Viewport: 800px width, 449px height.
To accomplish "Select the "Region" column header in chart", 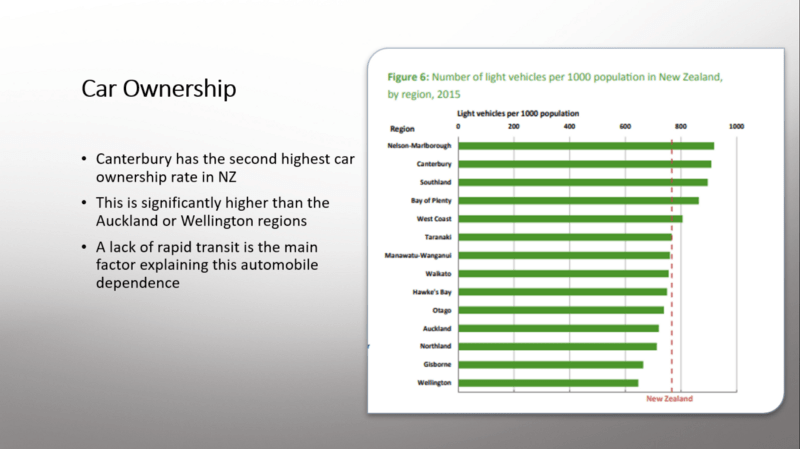I will [x=402, y=128].
